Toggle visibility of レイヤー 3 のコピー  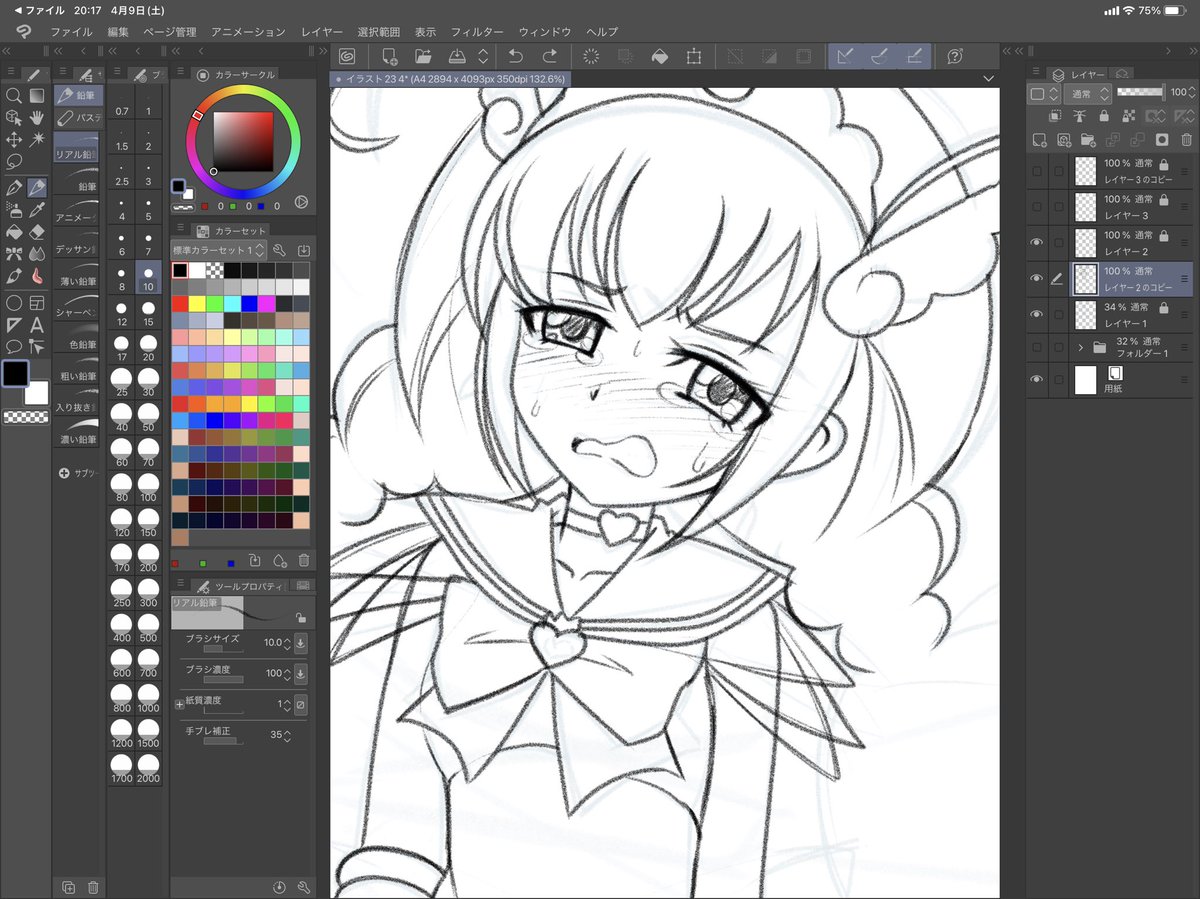coord(1036,170)
